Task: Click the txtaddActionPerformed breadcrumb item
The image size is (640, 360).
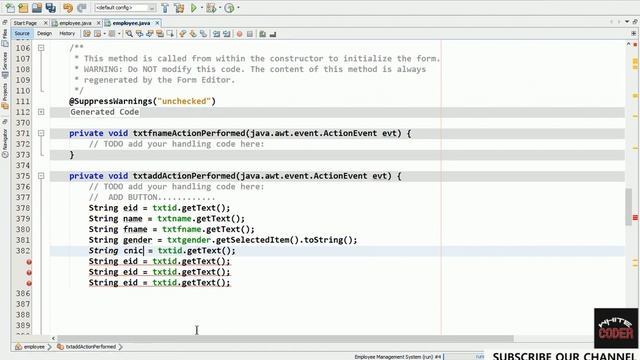Action: point(87,347)
